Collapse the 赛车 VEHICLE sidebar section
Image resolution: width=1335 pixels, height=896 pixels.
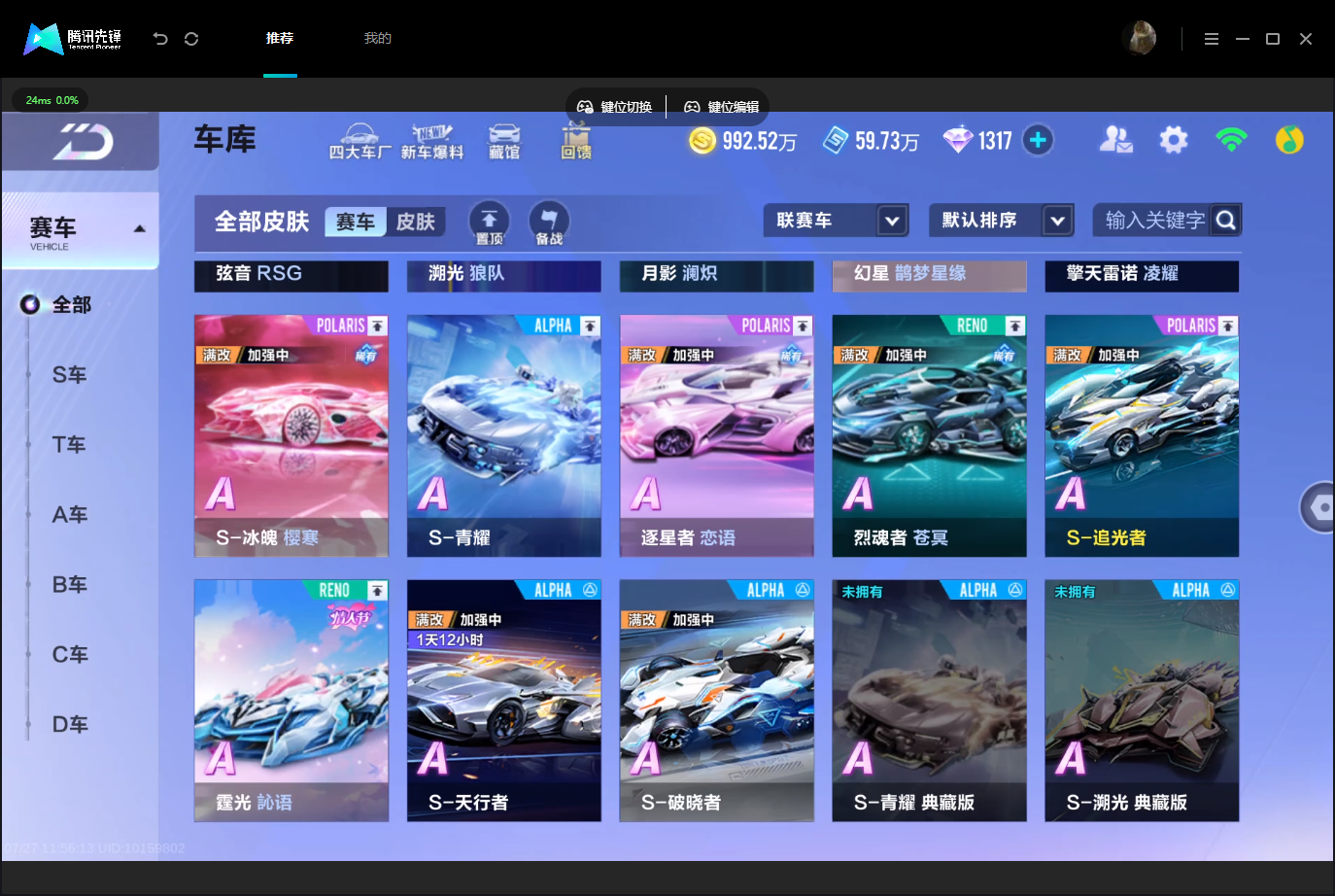pos(140,228)
